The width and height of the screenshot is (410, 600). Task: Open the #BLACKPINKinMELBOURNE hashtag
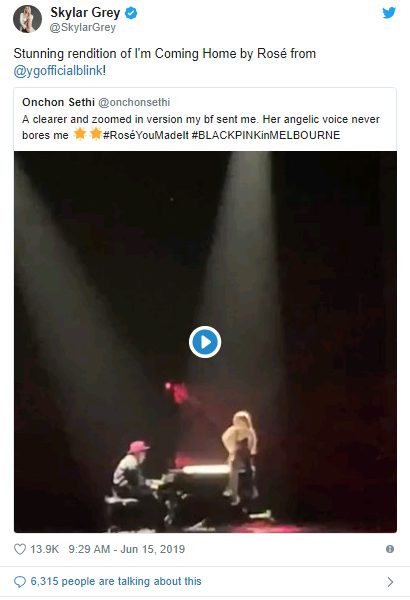[x=266, y=135]
